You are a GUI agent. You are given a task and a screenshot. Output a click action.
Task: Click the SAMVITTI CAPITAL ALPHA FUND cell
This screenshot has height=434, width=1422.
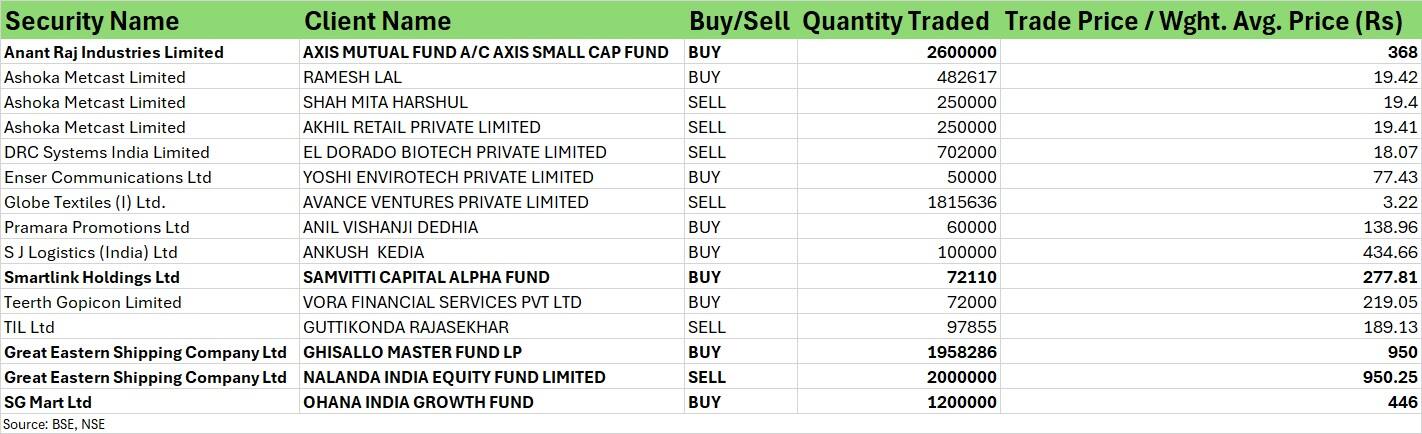click(x=426, y=277)
